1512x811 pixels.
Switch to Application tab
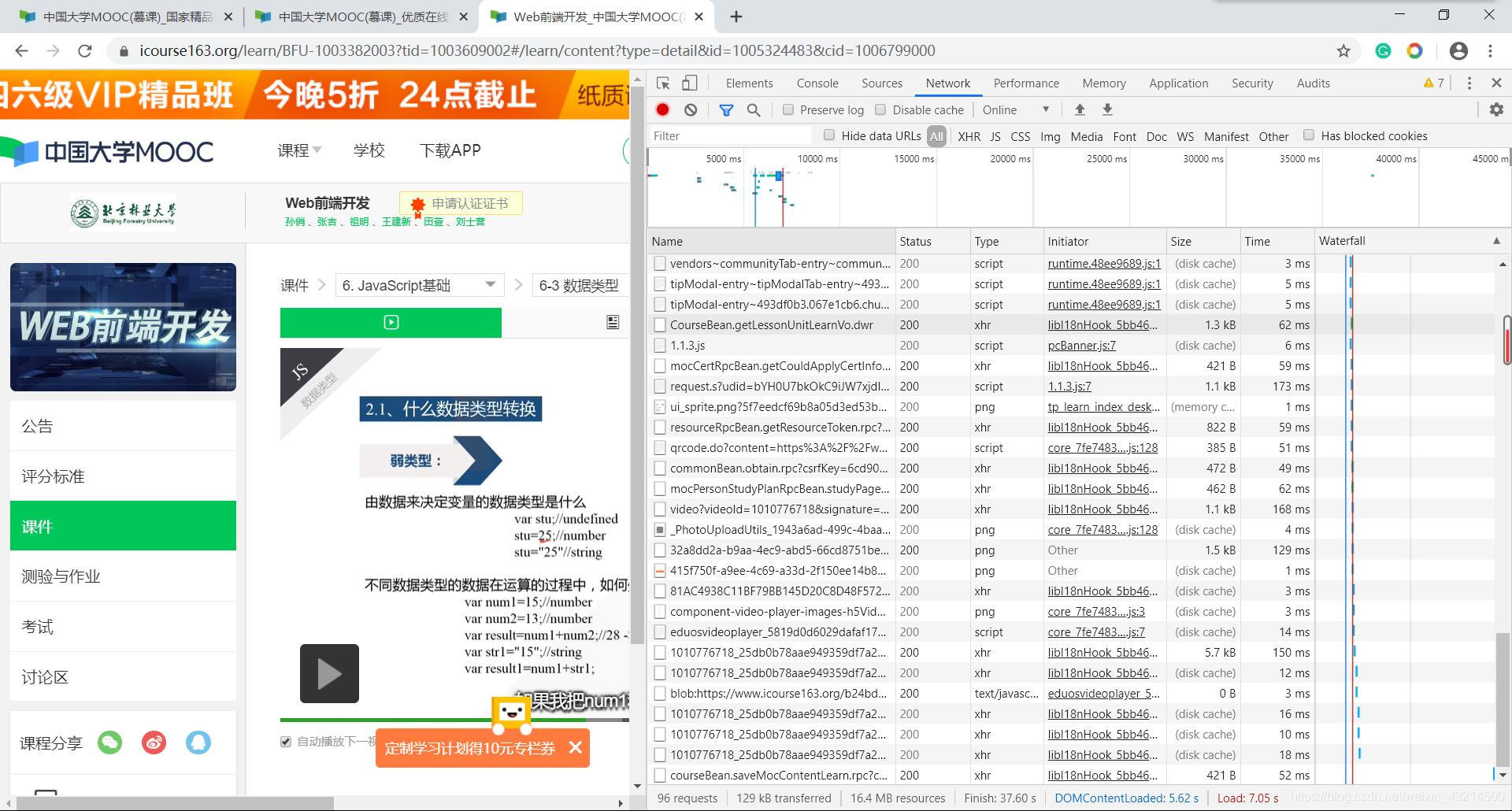pos(1178,83)
